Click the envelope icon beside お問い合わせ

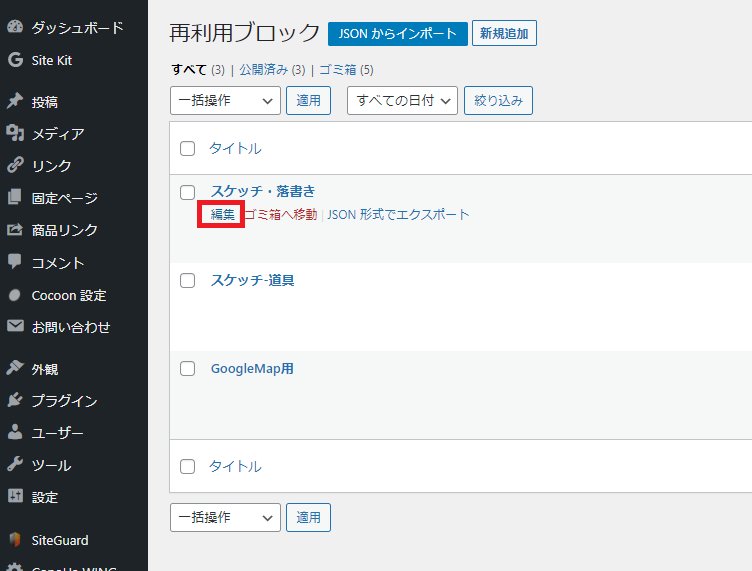click(15, 326)
